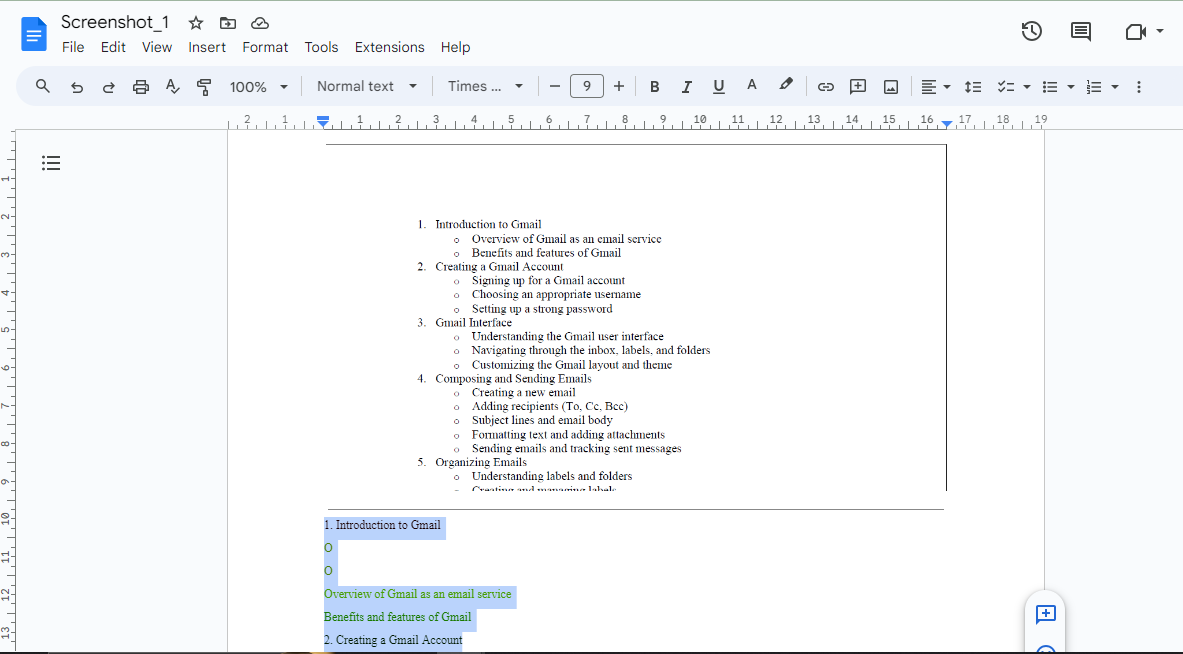Click the move to folder icon

click(228, 23)
